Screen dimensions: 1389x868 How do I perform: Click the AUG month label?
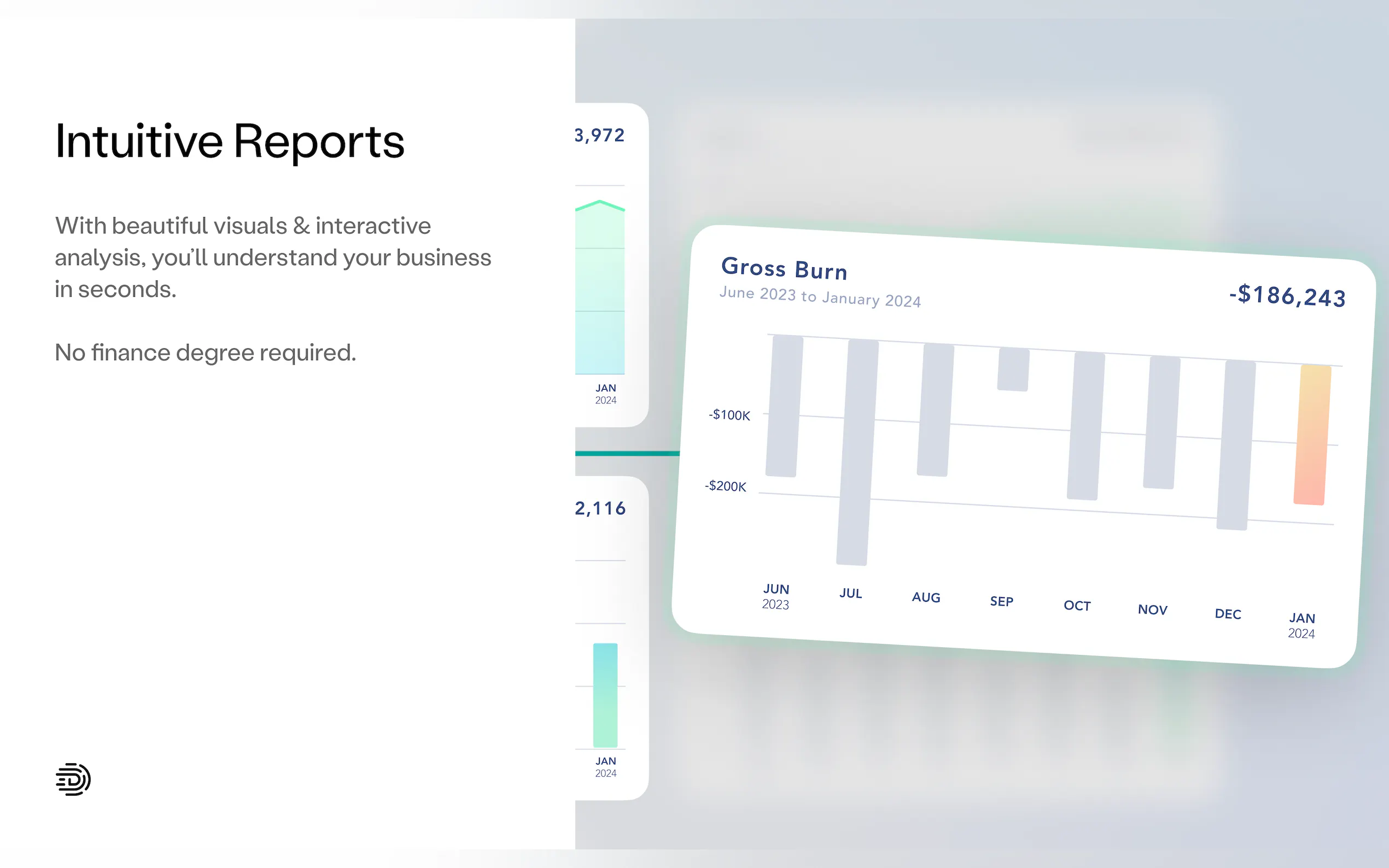coord(926,597)
